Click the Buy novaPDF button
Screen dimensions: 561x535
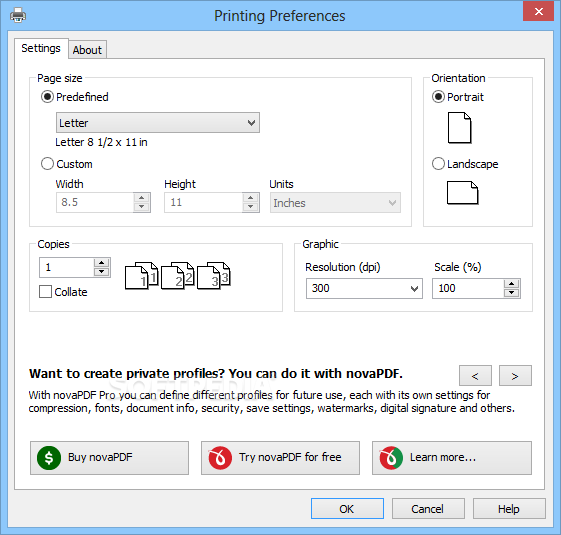tap(109, 458)
